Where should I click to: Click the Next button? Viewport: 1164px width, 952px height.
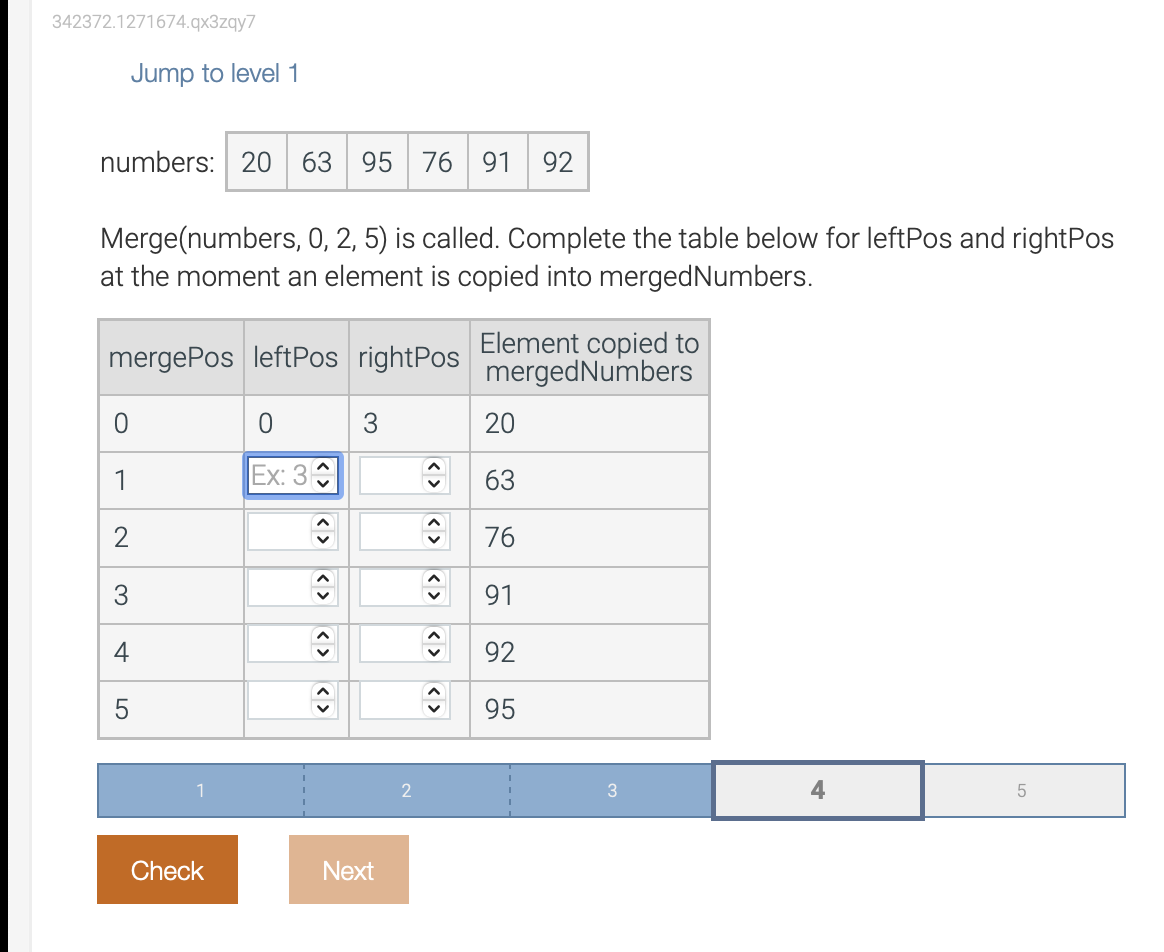point(348,869)
